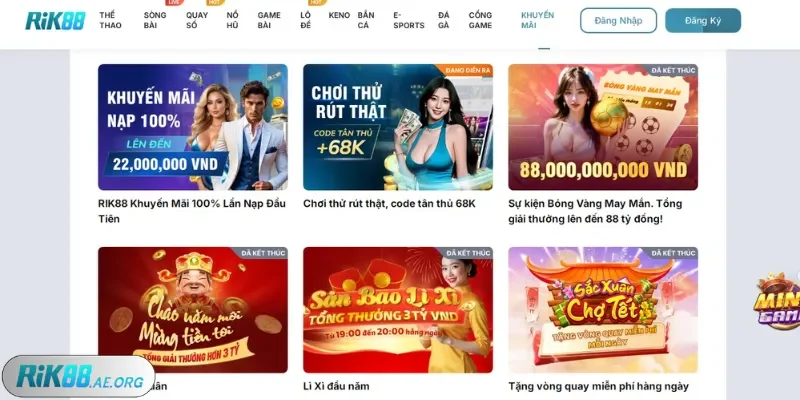This screenshot has height=400, width=800.
Task: Click the Đăng Ký button
Action: [x=703, y=20]
